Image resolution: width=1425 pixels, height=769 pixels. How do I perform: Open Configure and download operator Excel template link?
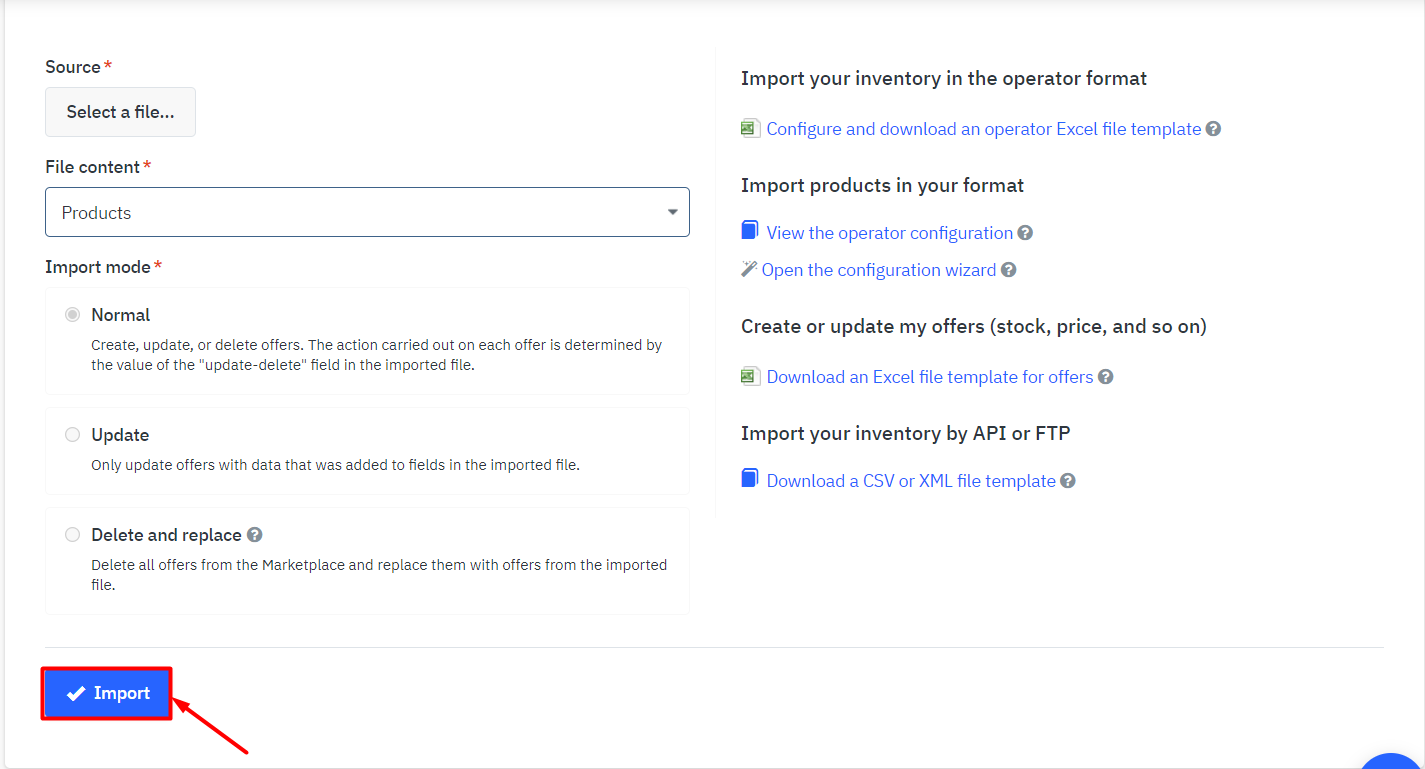983,129
